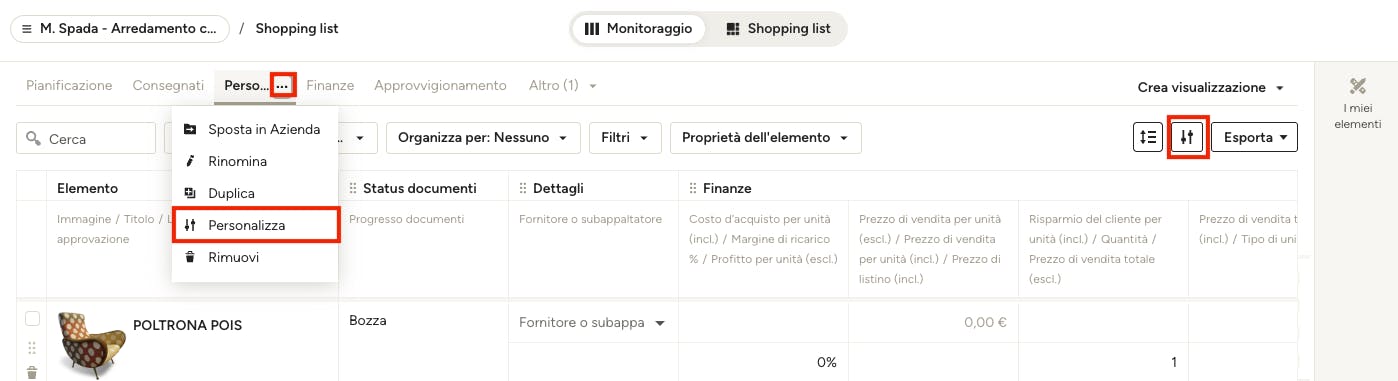
Task: Expand the Fornitore o subappaltatore selector
Action: tap(592, 323)
